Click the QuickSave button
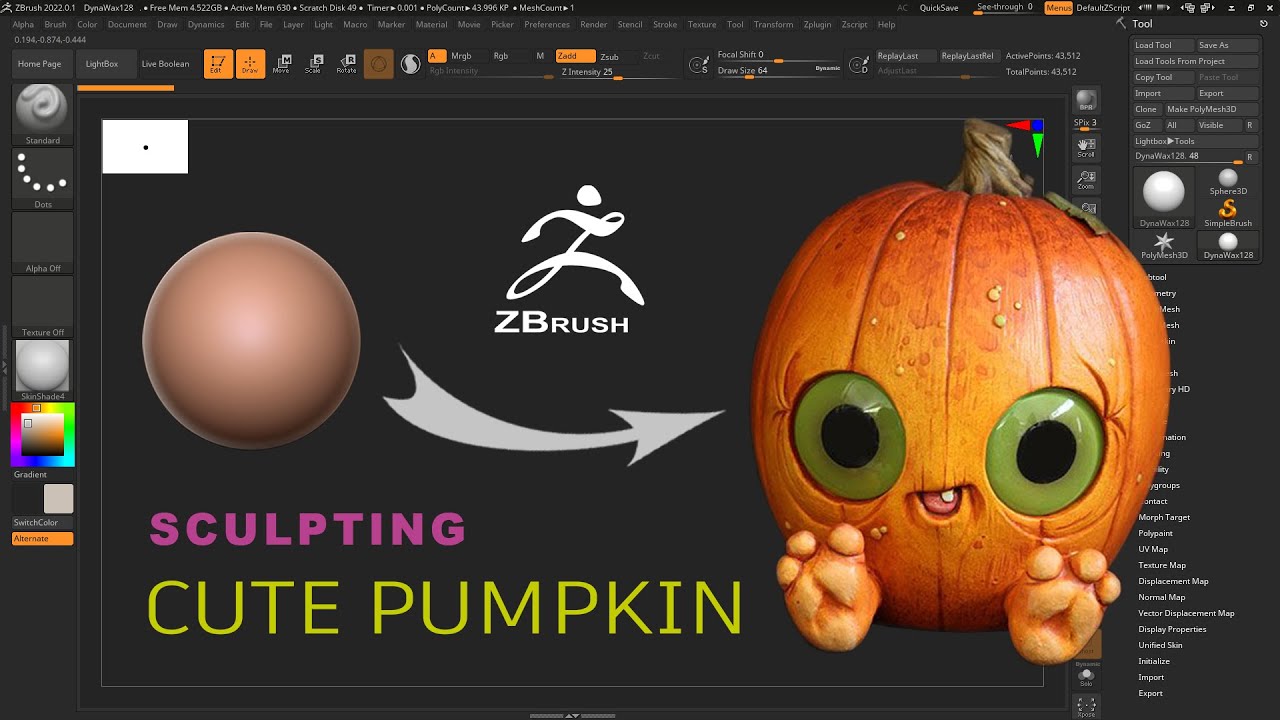This screenshot has width=1280, height=720. pos(939,8)
